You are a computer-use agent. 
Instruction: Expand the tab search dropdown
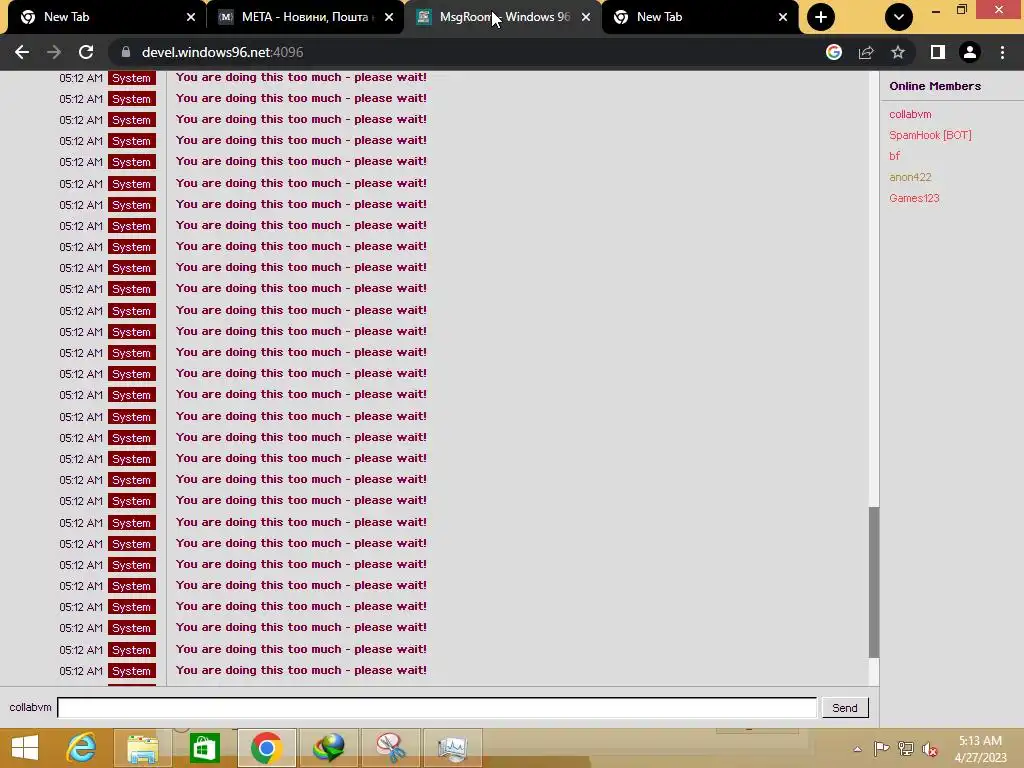pos(899,17)
